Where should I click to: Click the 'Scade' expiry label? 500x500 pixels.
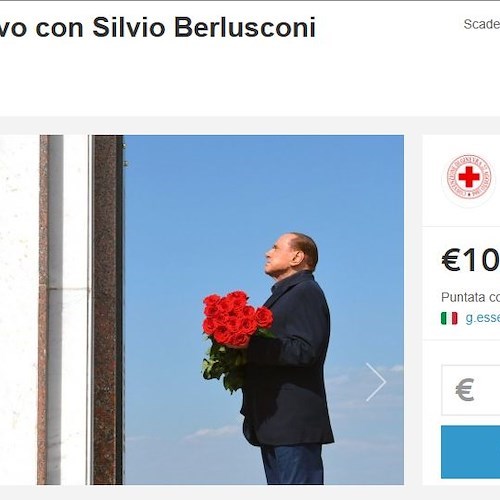coord(482,24)
